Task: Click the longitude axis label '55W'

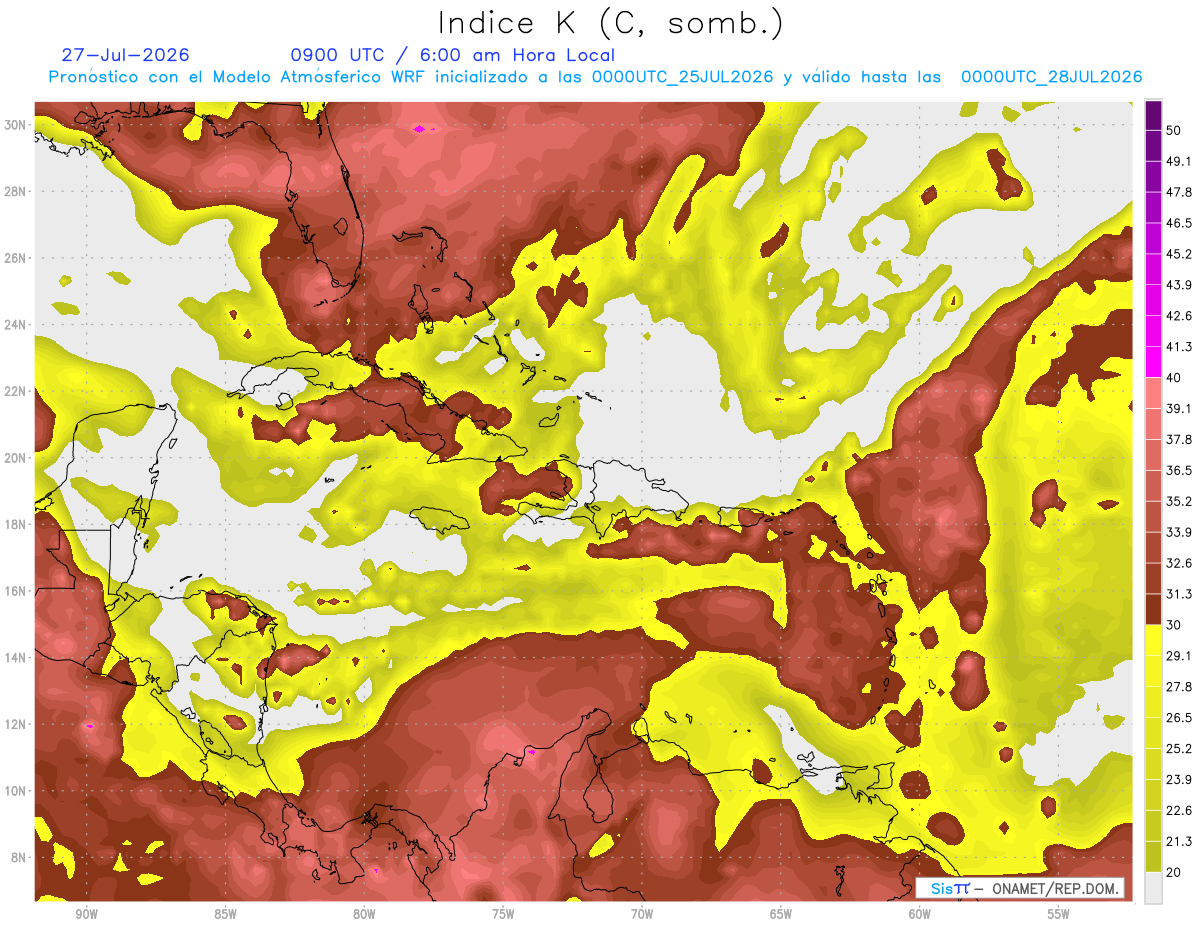Action: tap(1059, 914)
